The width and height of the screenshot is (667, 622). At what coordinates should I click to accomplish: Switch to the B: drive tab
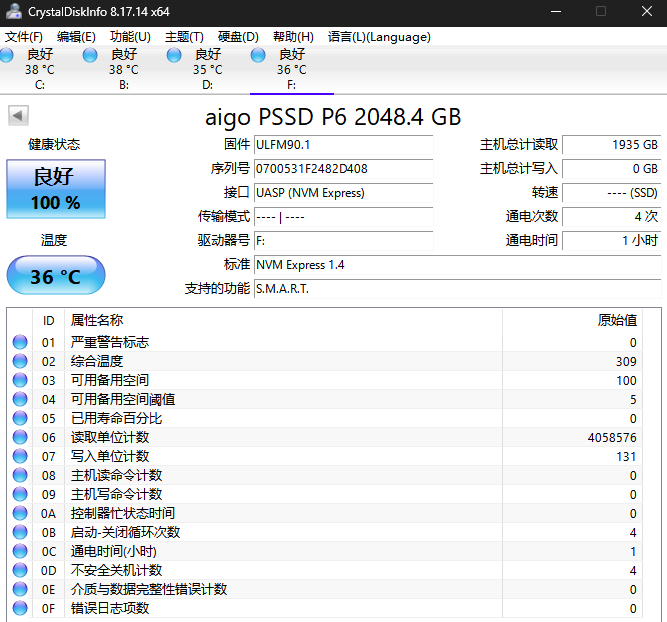pos(124,69)
